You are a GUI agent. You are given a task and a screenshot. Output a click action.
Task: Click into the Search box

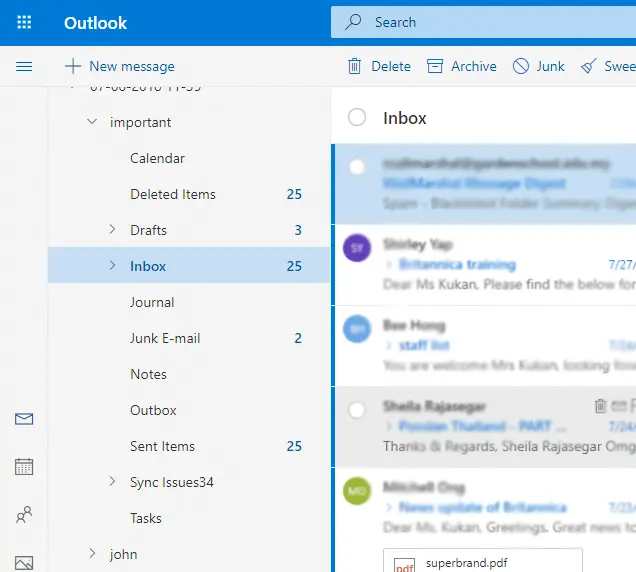pyautogui.click(x=480, y=22)
